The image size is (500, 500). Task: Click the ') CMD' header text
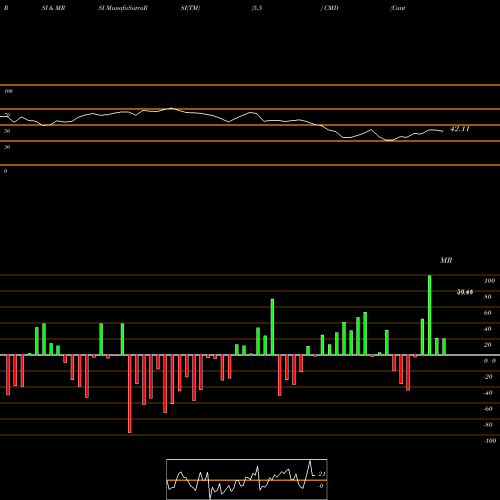pyautogui.click(x=329, y=8)
